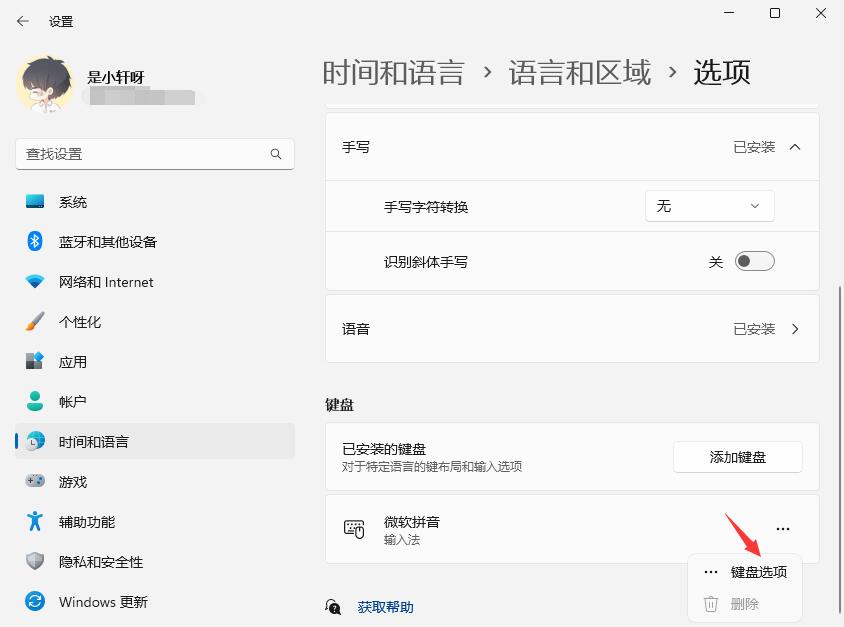Open 帐户 accounts page
The height and width of the screenshot is (627, 844).
pyautogui.click(x=72, y=402)
